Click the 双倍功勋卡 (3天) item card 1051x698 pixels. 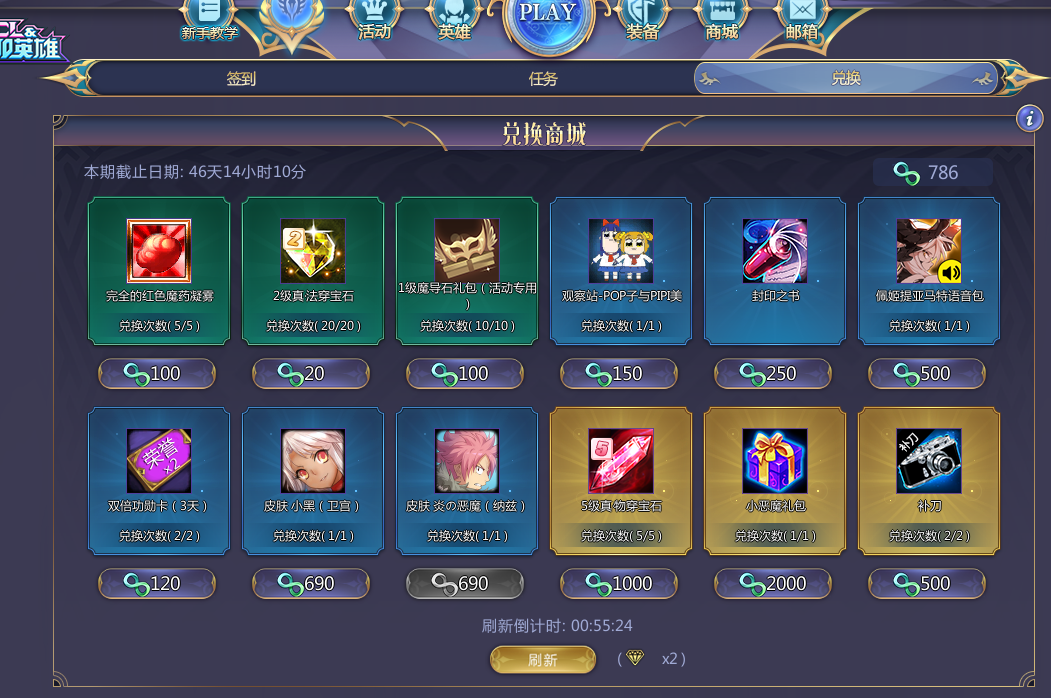[x=159, y=481]
